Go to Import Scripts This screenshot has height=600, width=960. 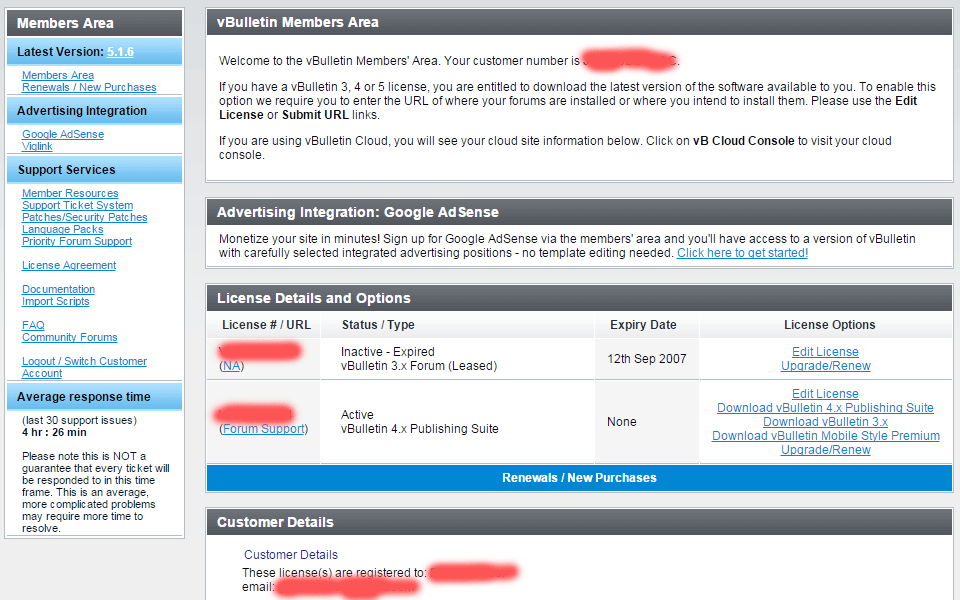point(56,301)
